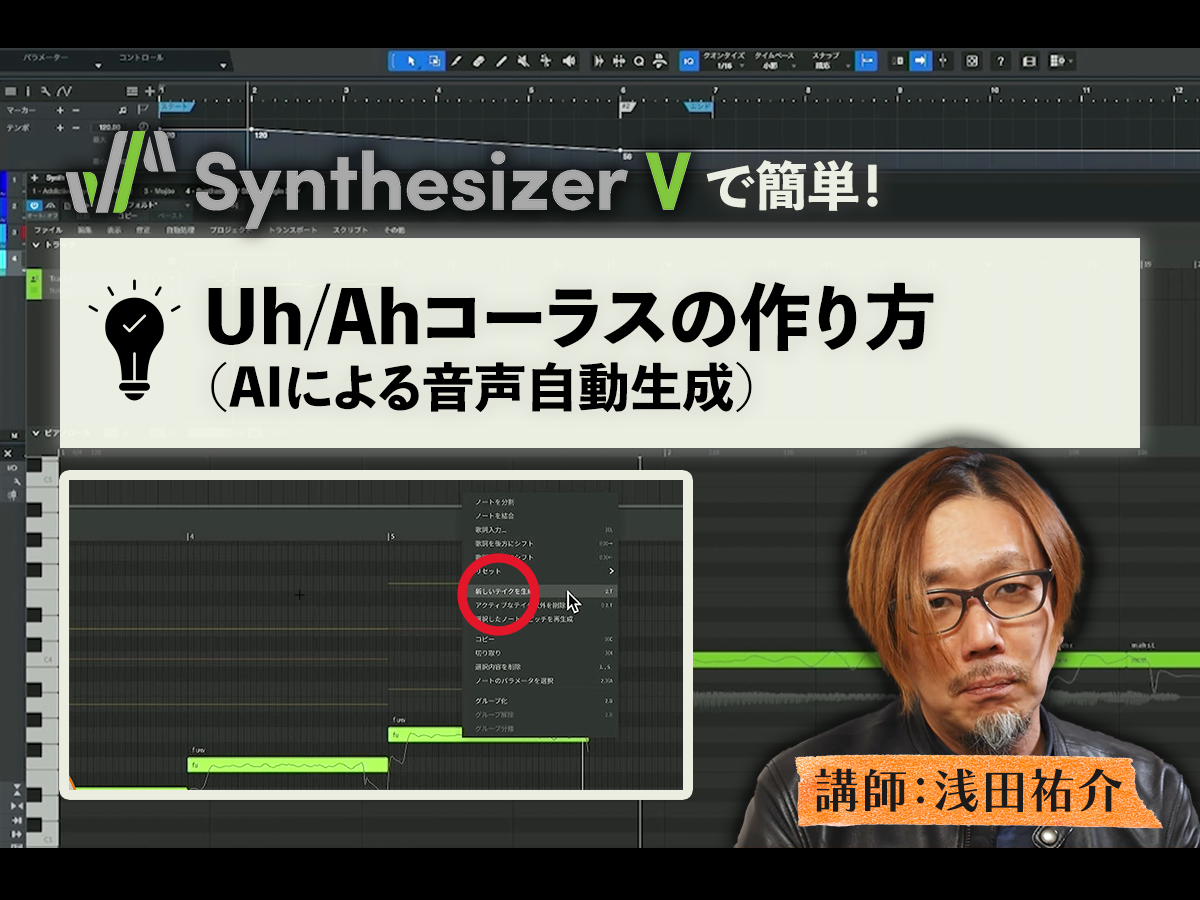Toggle the blue snap button after スナップ
The image size is (1200, 900).
click(x=866, y=61)
